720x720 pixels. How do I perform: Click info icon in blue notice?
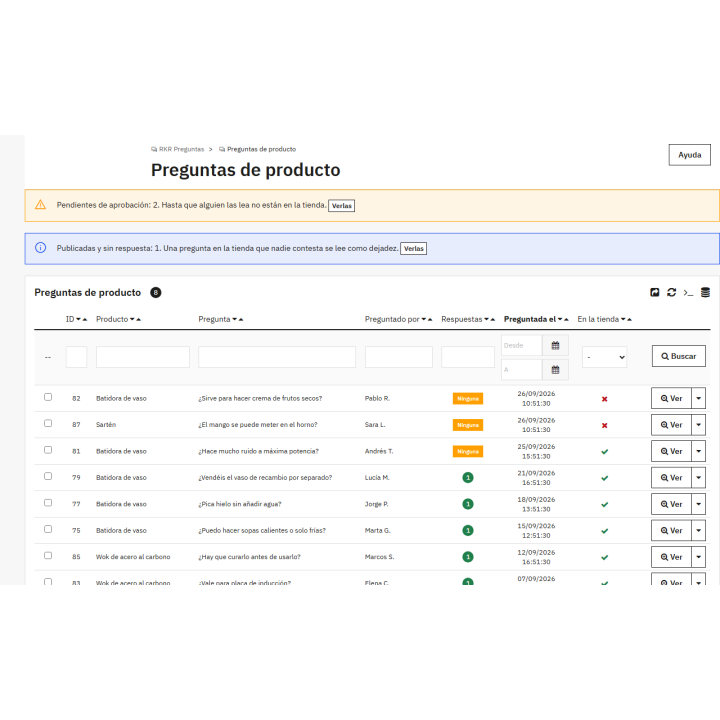[x=40, y=248]
